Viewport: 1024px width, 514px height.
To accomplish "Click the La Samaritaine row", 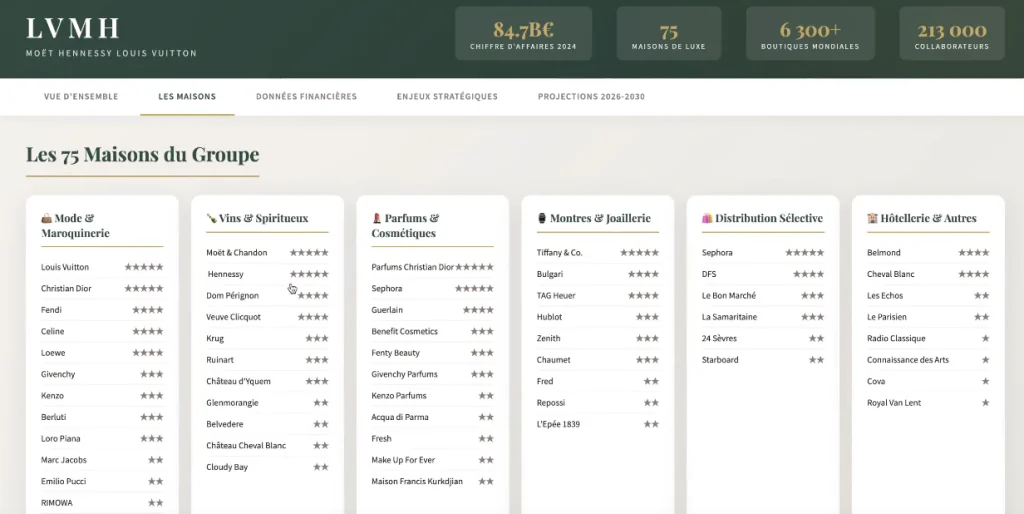I will coord(763,317).
